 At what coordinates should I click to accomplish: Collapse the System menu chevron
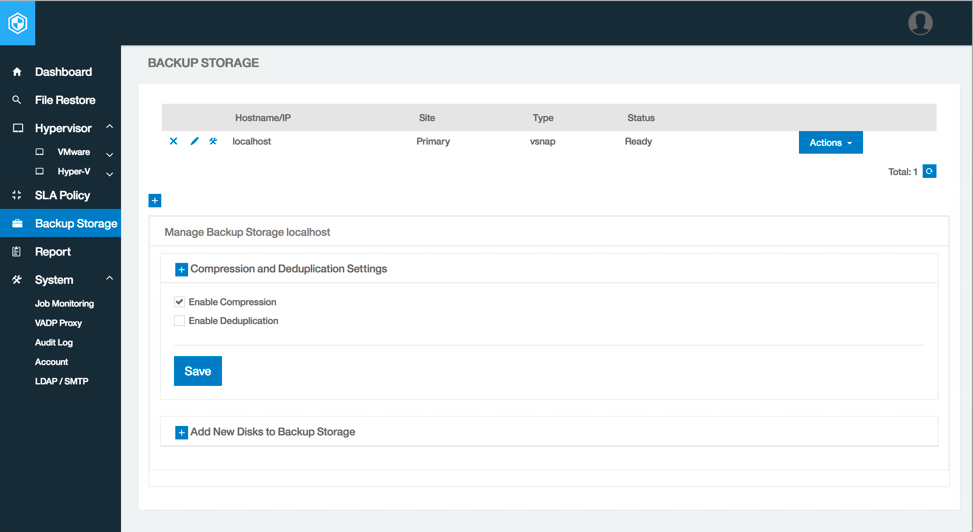[109, 278]
